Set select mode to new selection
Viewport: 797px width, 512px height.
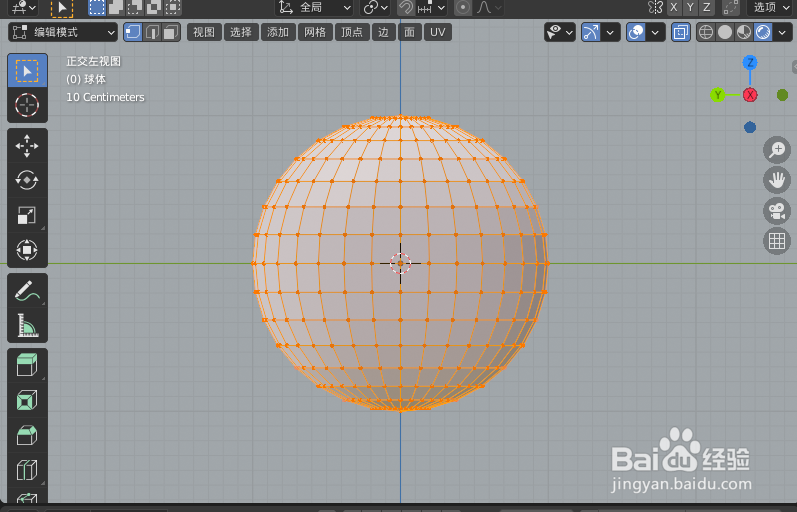pos(97,7)
